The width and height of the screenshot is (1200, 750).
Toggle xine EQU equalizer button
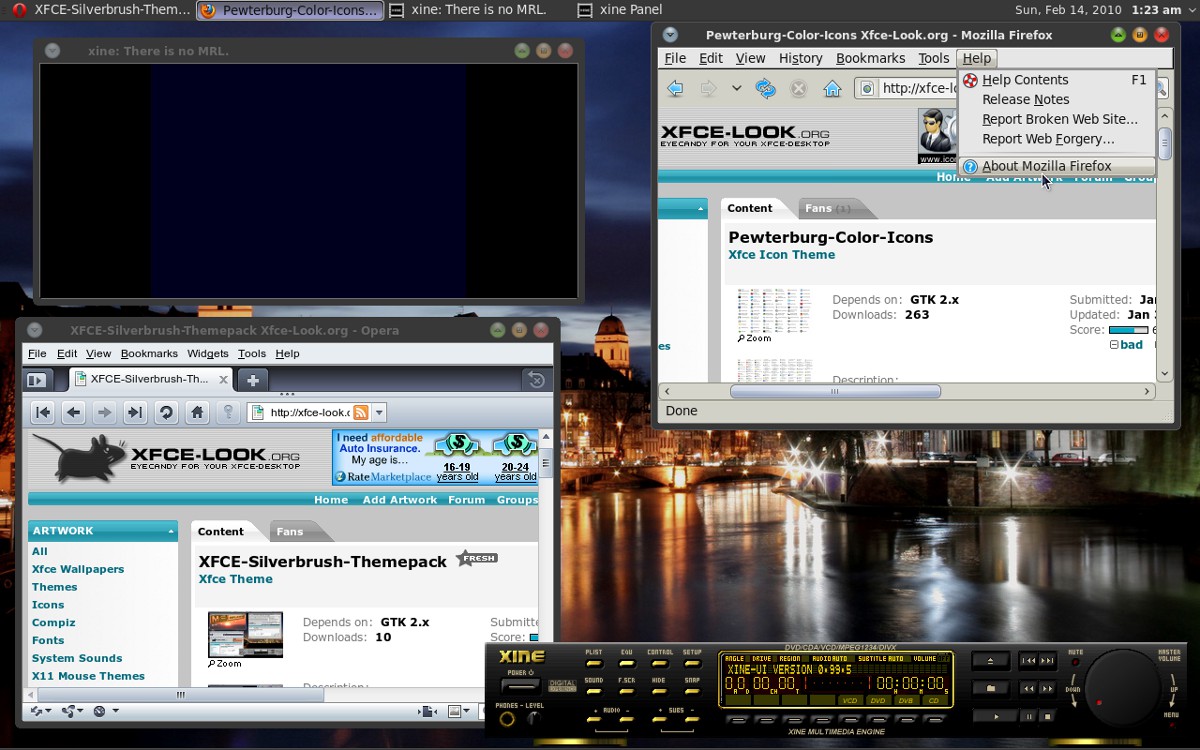click(x=627, y=663)
